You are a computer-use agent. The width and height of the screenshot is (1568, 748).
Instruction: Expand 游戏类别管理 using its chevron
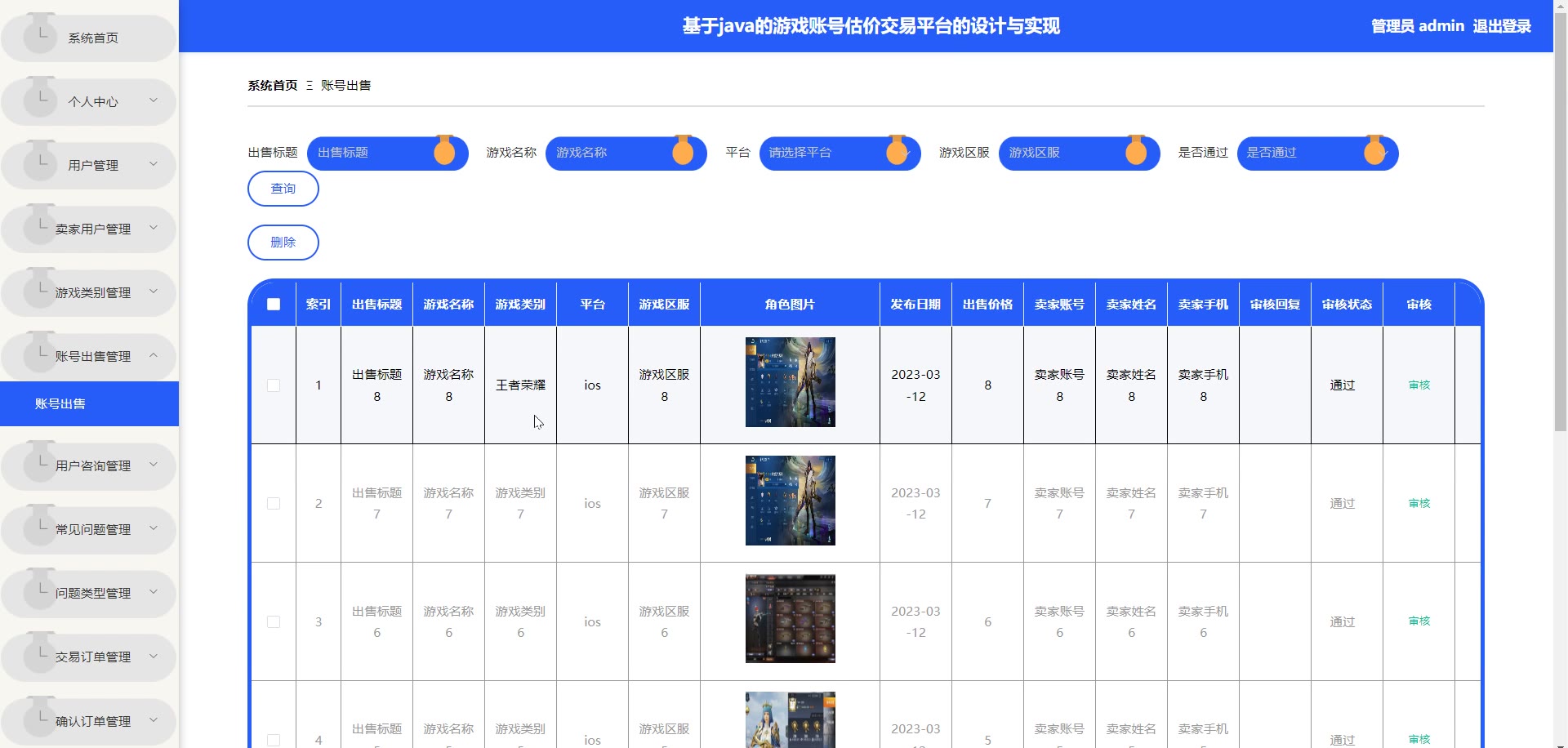(154, 292)
